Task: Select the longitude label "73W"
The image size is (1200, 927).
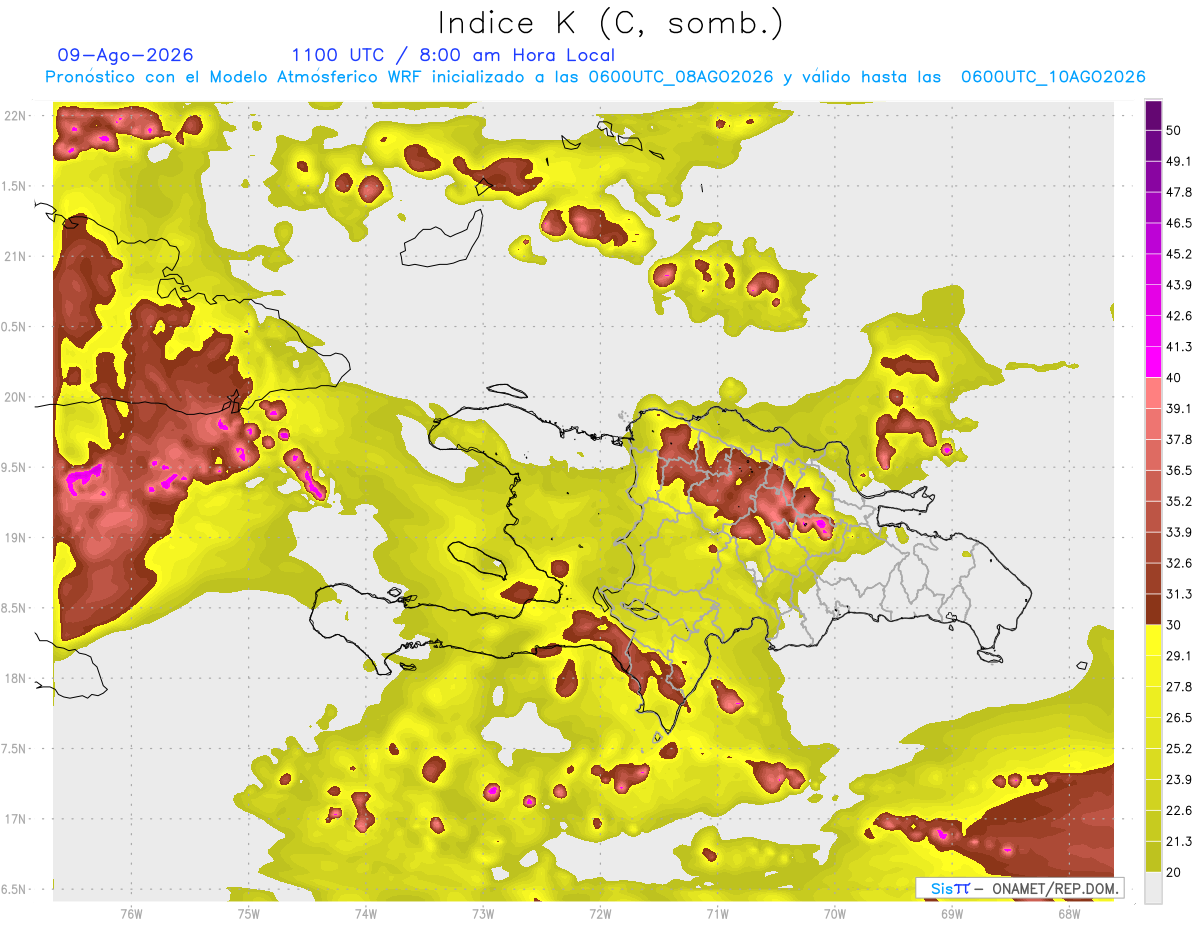Action: pos(483,914)
